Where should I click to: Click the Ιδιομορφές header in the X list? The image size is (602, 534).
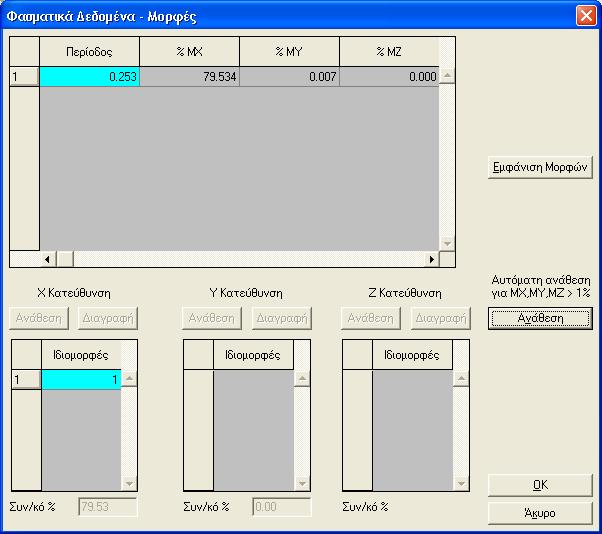(81, 355)
